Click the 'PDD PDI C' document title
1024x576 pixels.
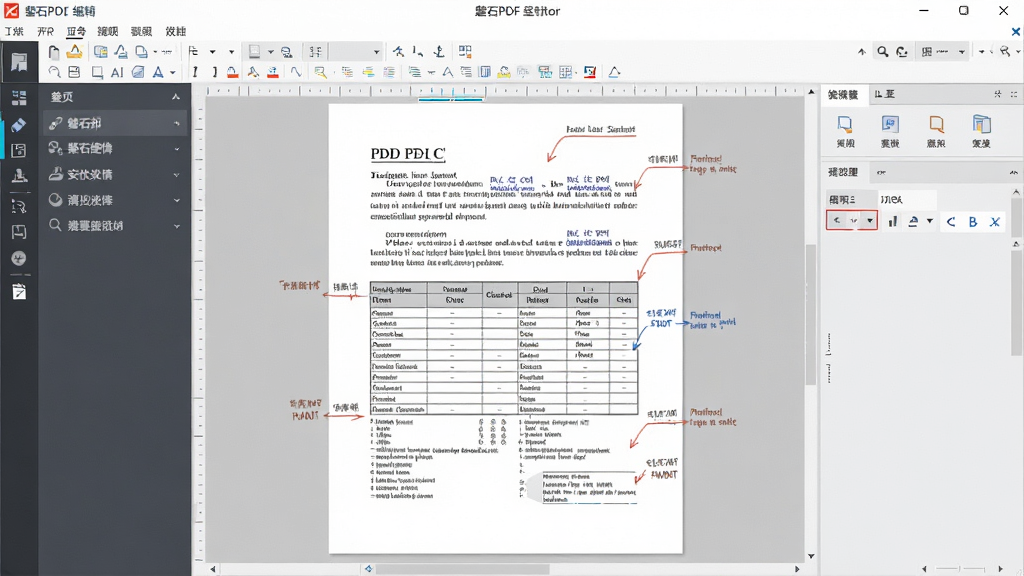point(408,153)
